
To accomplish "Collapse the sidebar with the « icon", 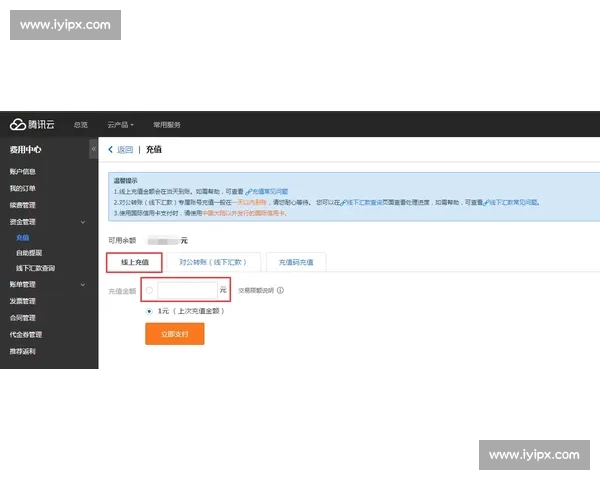I will [93, 149].
